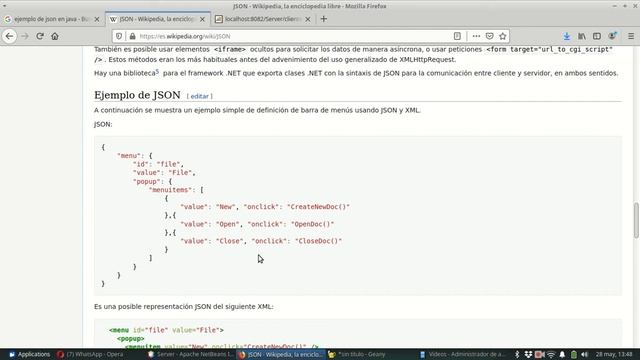Go back to the previous page
Image resolution: width=640 pixels, height=360 pixels.
click(9, 36)
